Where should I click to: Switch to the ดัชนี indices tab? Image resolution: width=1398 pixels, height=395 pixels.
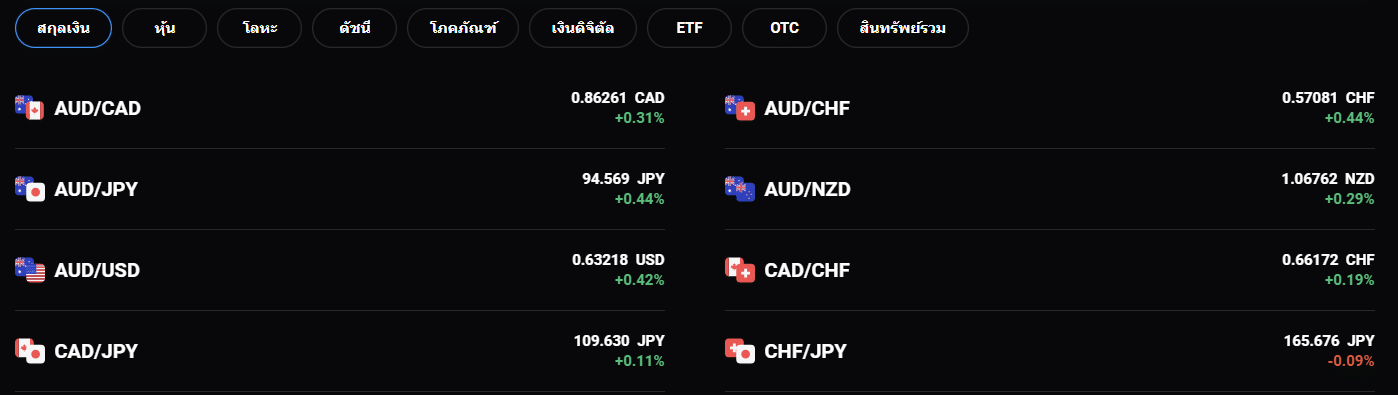[x=354, y=28]
